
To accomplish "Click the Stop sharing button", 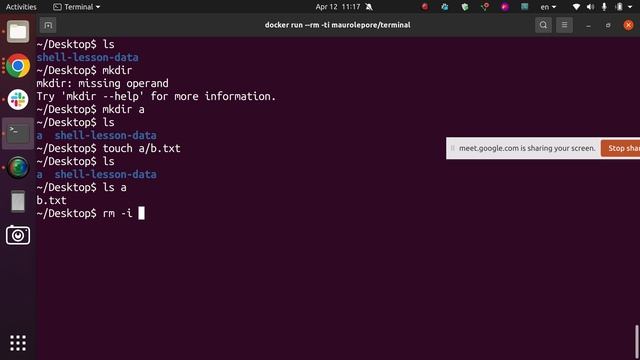I will point(620,148).
